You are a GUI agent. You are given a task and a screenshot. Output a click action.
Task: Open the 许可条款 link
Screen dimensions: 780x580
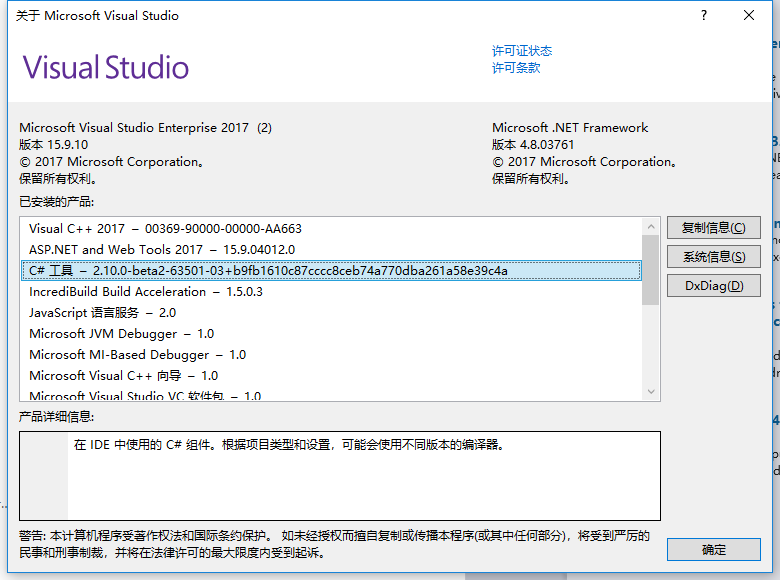click(516, 68)
